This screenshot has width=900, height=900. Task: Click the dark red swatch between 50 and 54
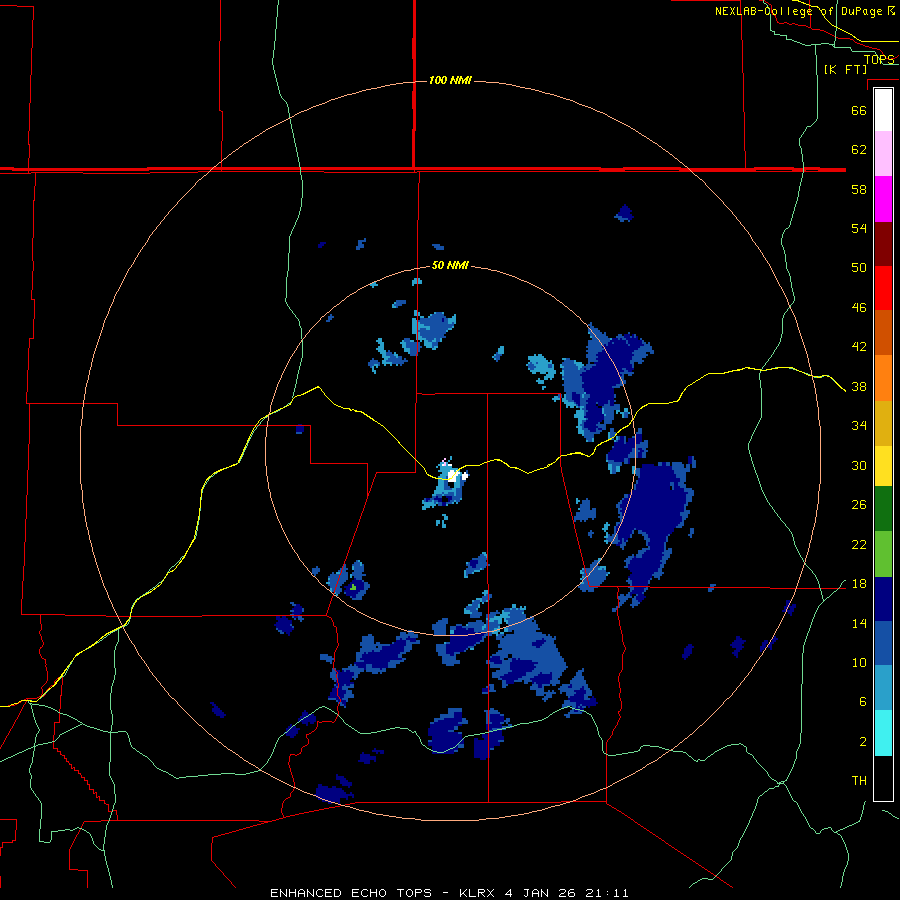tap(883, 244)
